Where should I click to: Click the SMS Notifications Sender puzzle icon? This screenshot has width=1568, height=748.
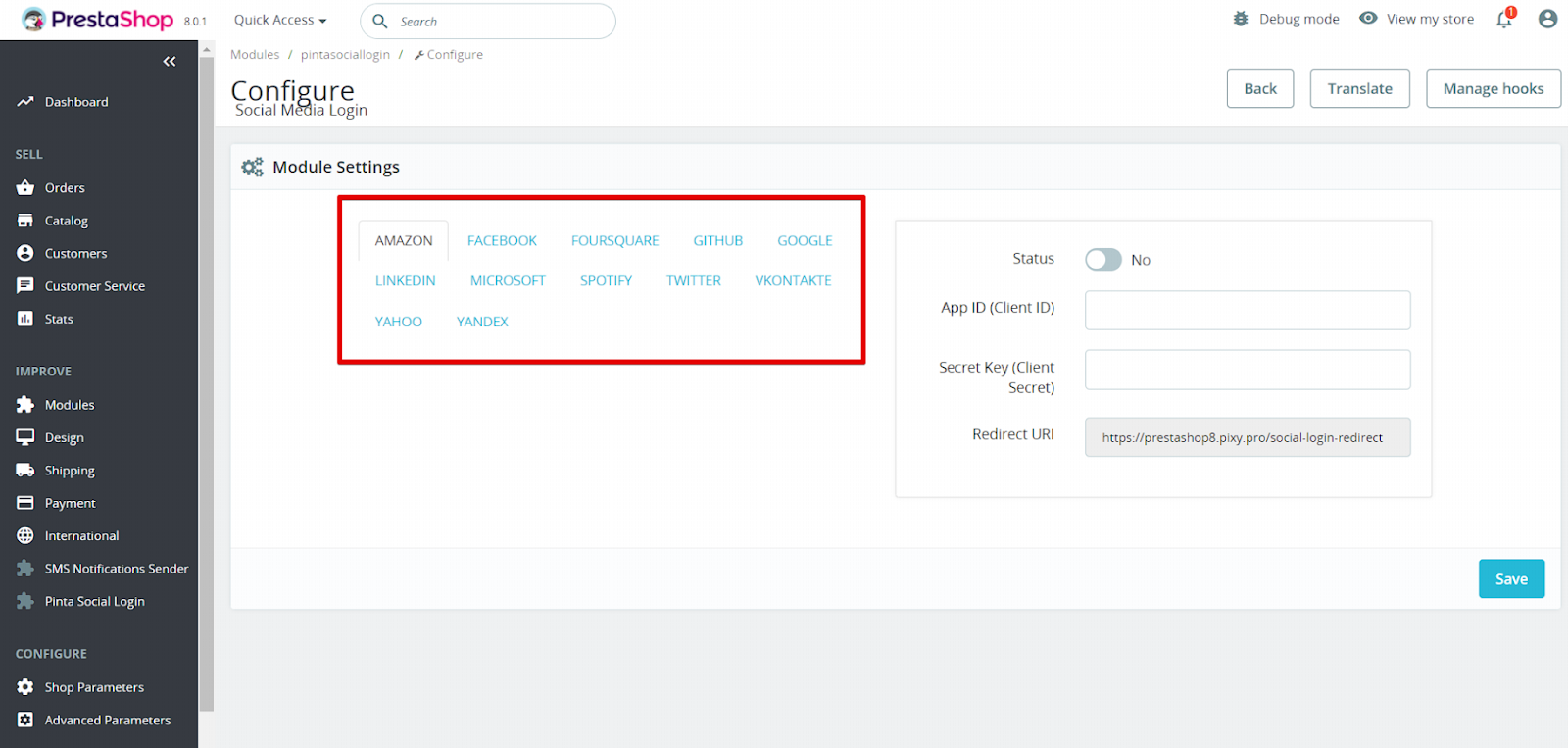25,569
